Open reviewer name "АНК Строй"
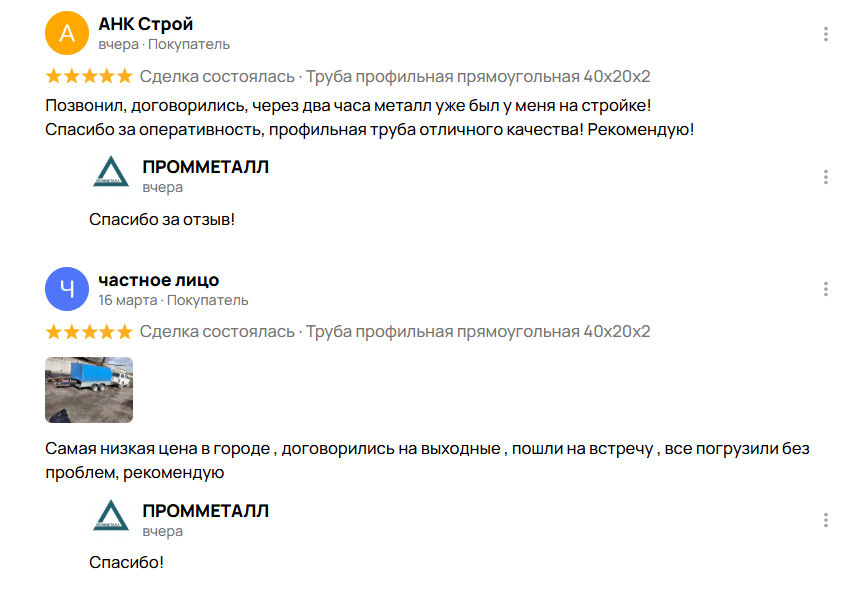The width and height of the screenshot is (860, 590). [x=146, y=24]
